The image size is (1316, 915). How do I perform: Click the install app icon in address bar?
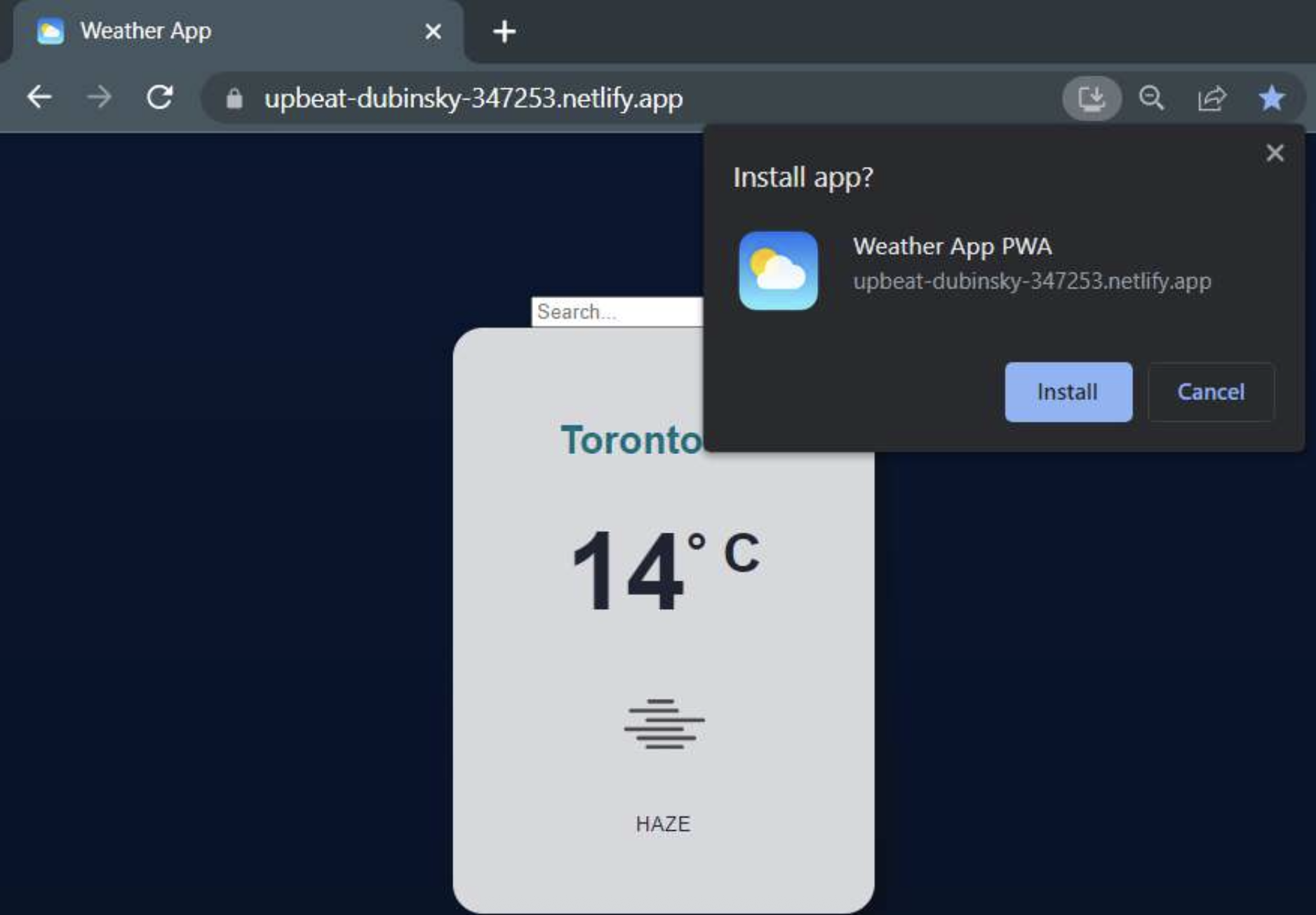(1091, 98)
